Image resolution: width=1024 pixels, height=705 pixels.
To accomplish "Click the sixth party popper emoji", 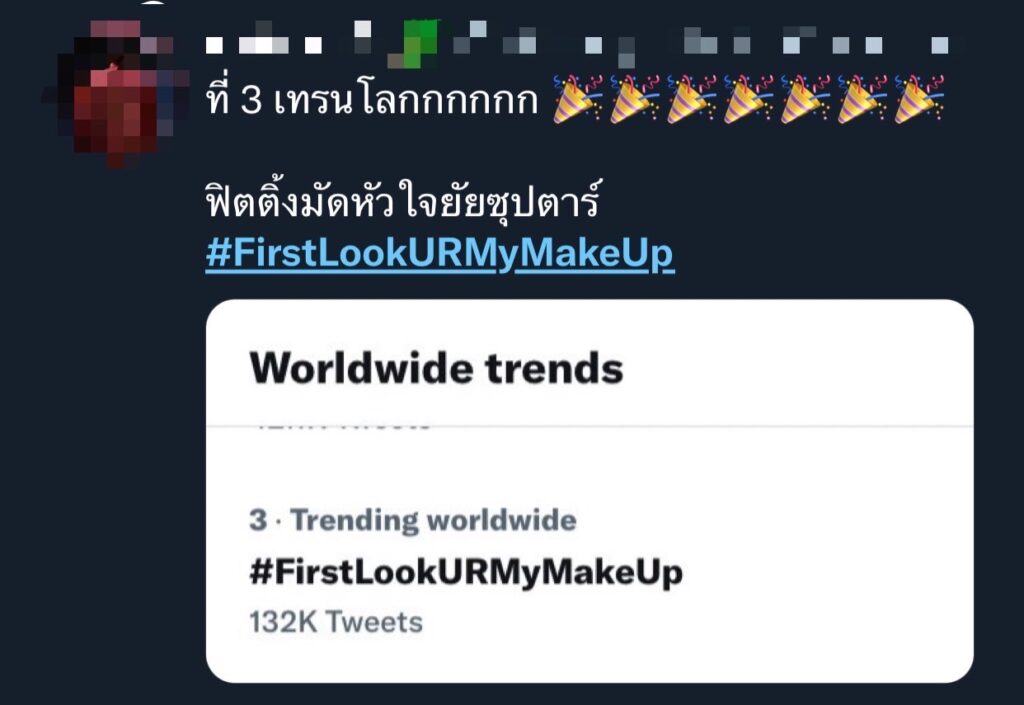I will tap(863, 102).
